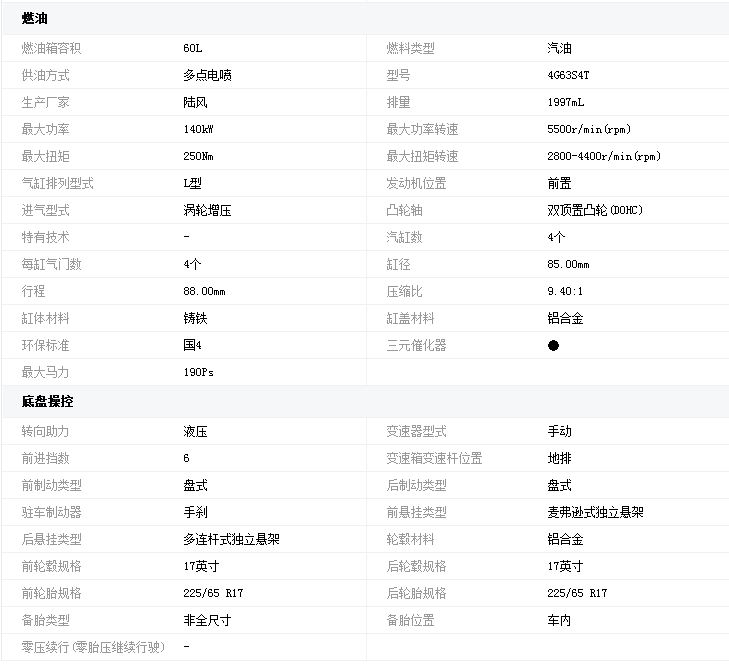Screen dimensions: 729x669
Task: Click the 涡轮增压 intake type value
Action: (x=208, y=210)
